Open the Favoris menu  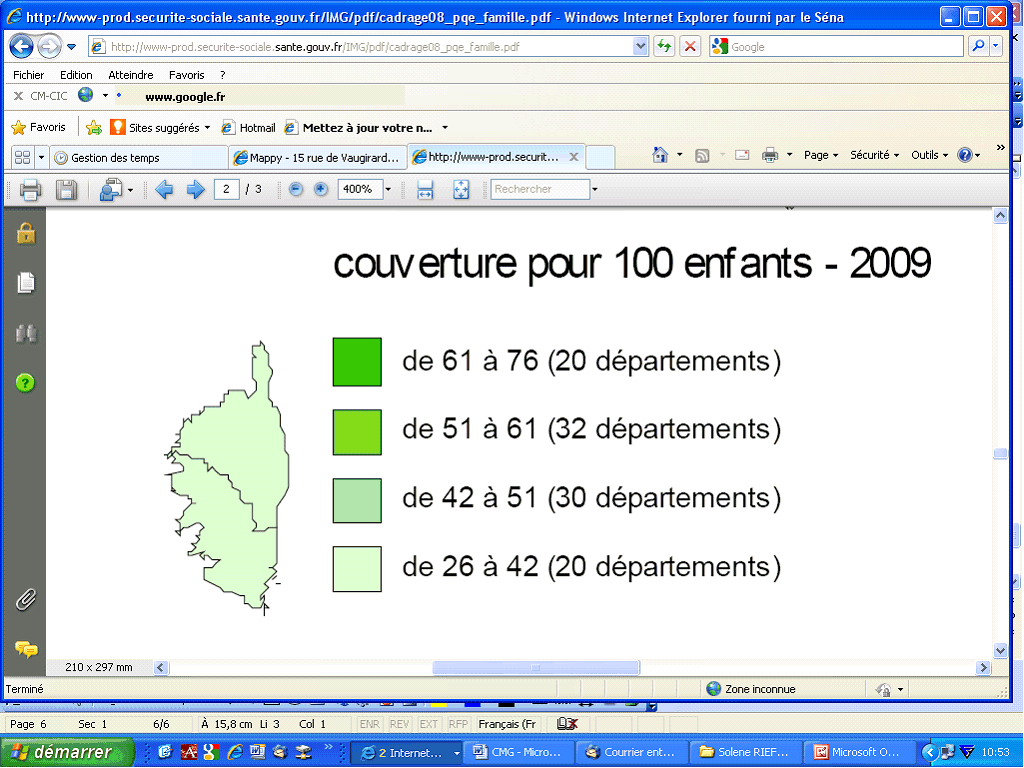[x=186, y=75]
